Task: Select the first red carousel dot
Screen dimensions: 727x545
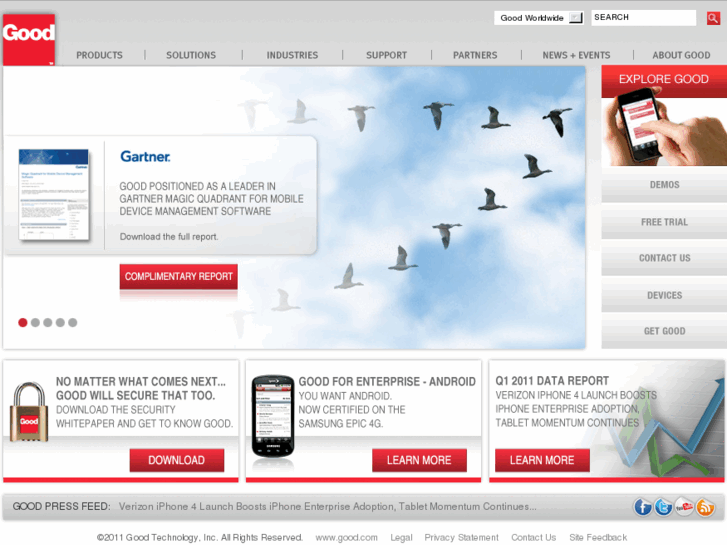Action: point(23,323)
